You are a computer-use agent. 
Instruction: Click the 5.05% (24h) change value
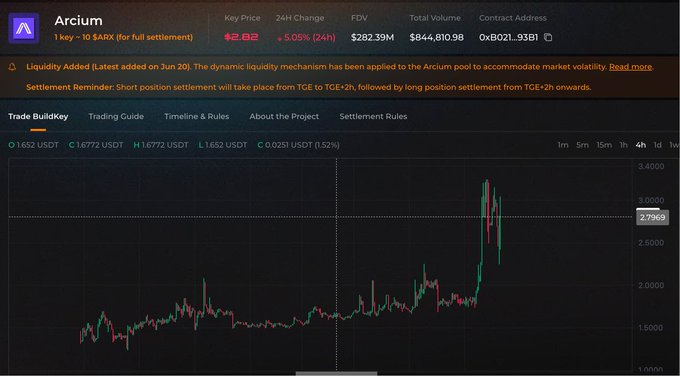[x=306, y=37]
